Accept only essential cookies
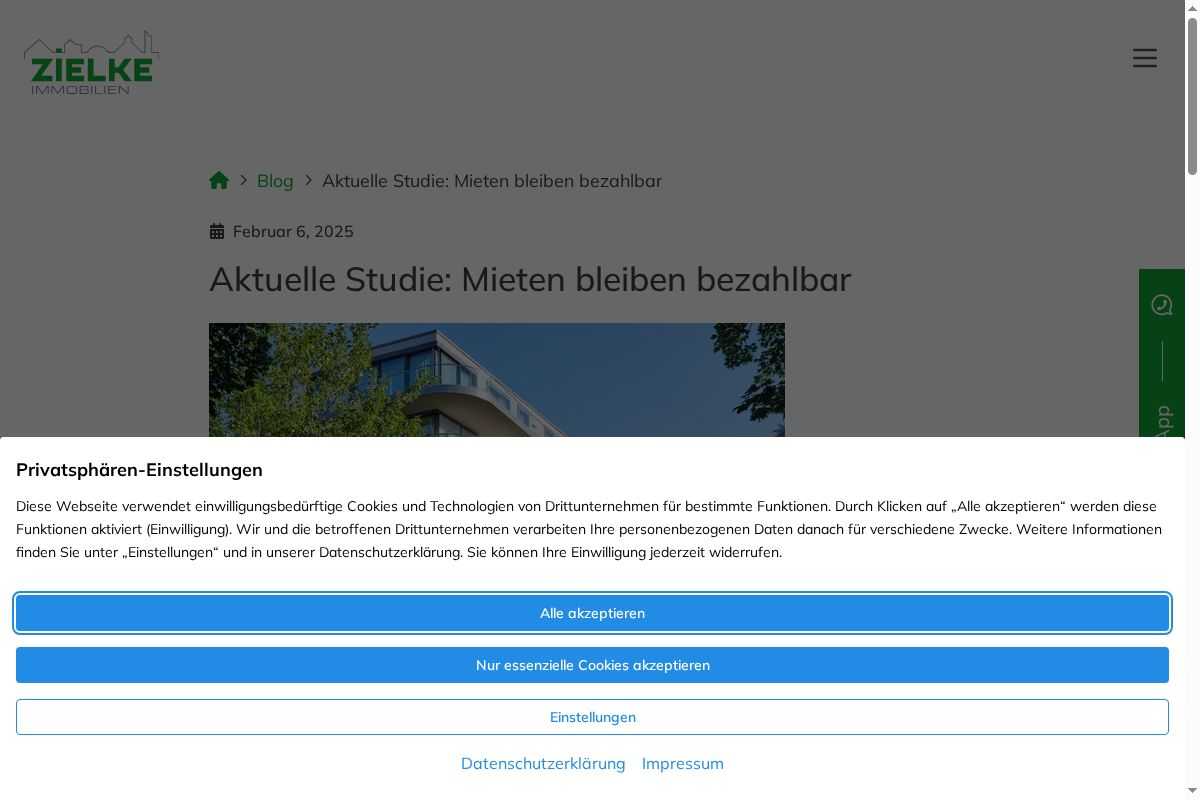Viewport: 1200px width, 800px height. coord(592,665)
